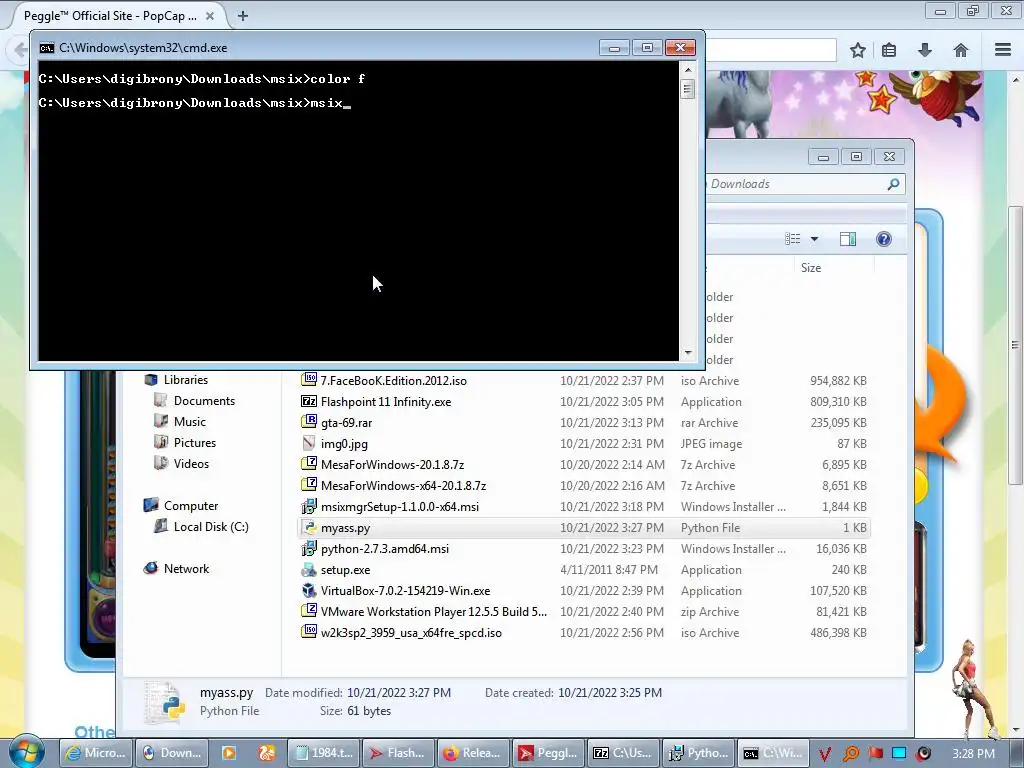This screenshot has width=1024, height=768.
Task: Select Network in the navigation pane
Action: click(186, 568)
